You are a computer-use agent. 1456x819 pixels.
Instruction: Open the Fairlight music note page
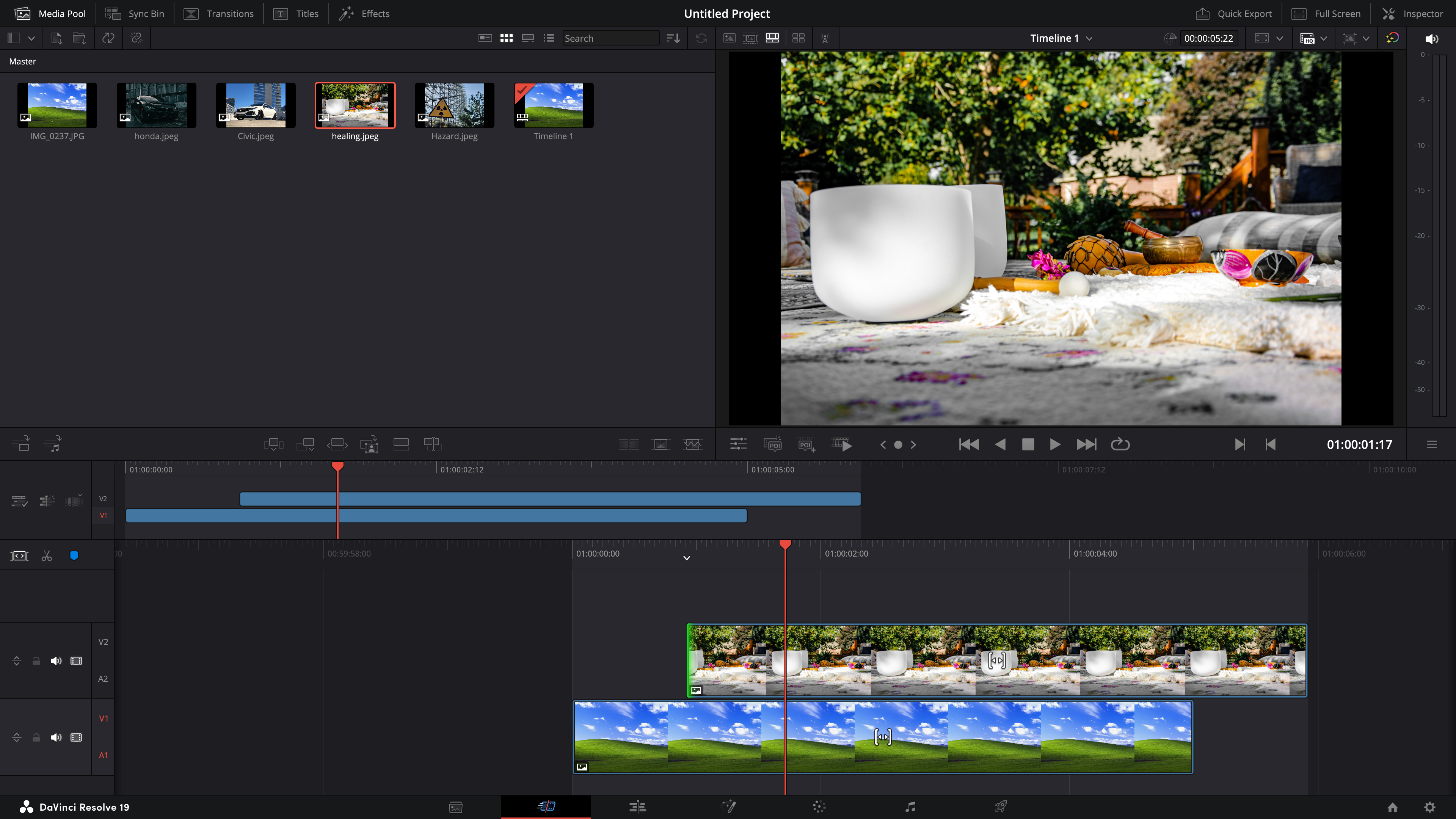point(910,806)
